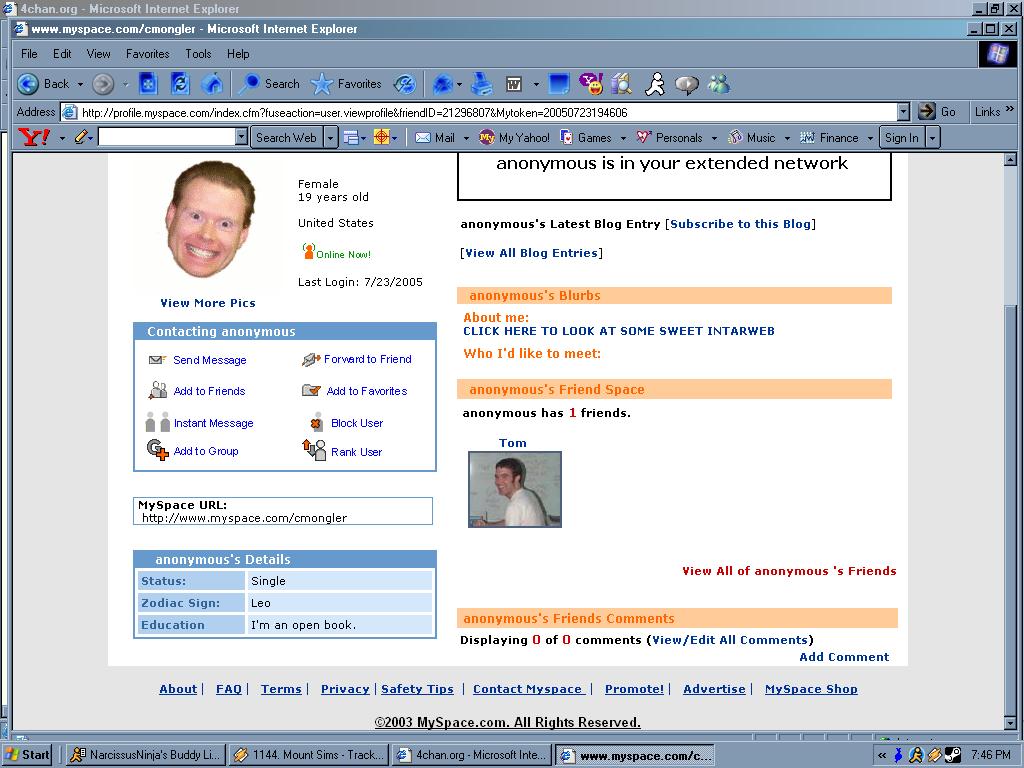The height and width of the screenshot is (768, 1024).
Task: Open the Search Web options dropdown arrow
Action: coord(330,138)
